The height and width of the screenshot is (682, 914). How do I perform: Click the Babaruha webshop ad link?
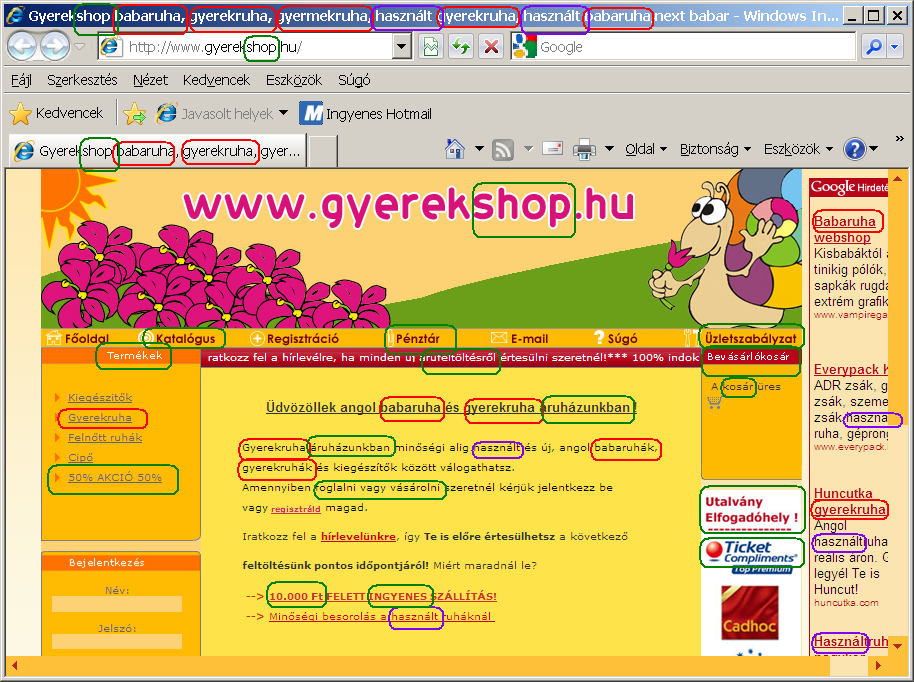[x=845, y=229]
